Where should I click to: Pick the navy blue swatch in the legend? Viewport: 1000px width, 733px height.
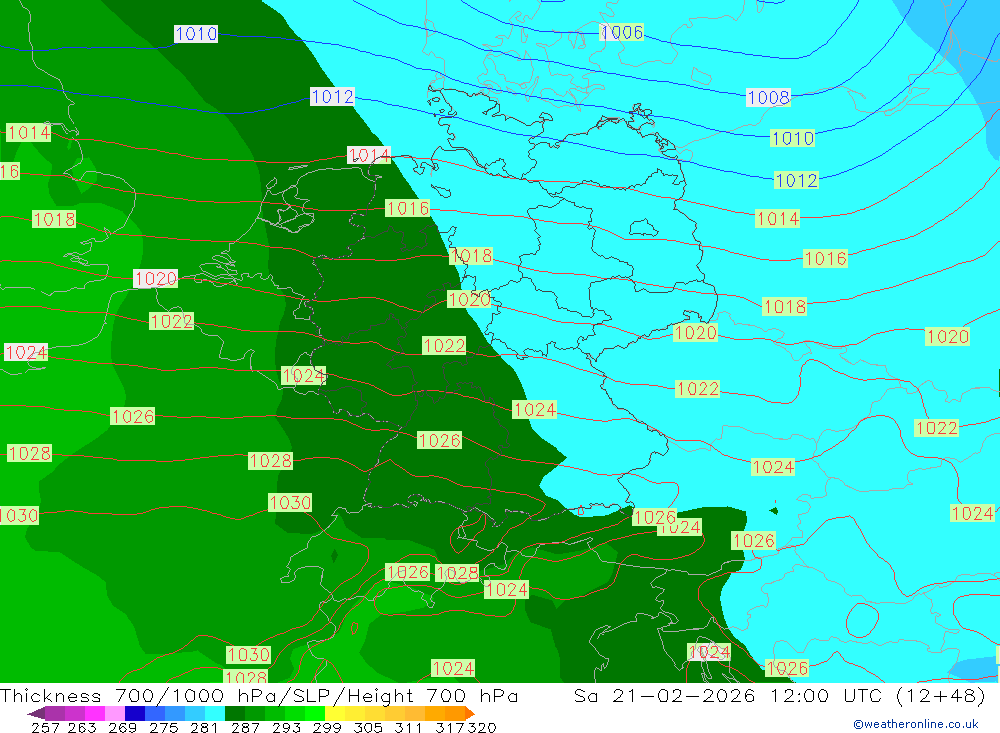(135, 713)
